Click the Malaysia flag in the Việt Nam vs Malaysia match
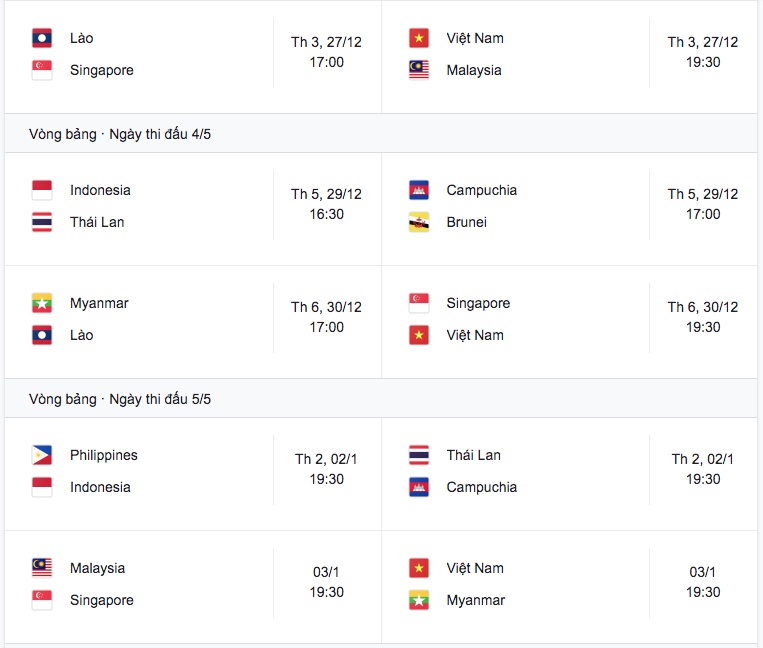 point(418,70)
